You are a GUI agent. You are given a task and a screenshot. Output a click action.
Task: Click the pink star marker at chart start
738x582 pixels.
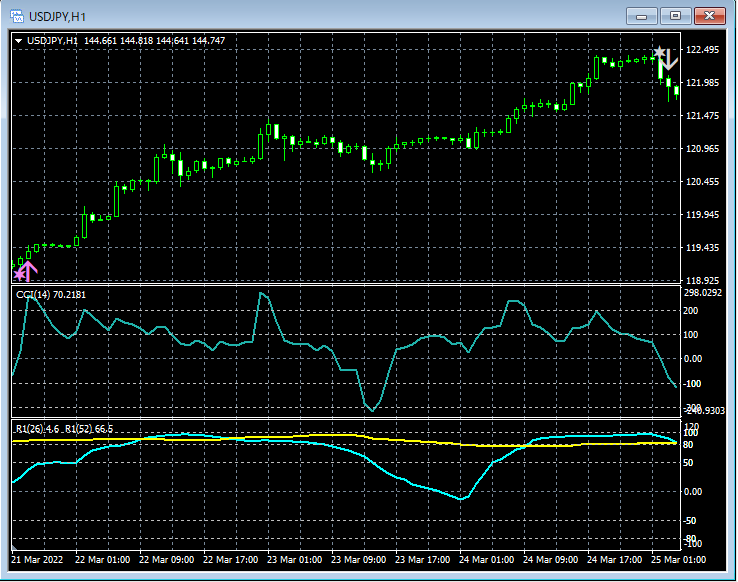[x=18, y=272]
